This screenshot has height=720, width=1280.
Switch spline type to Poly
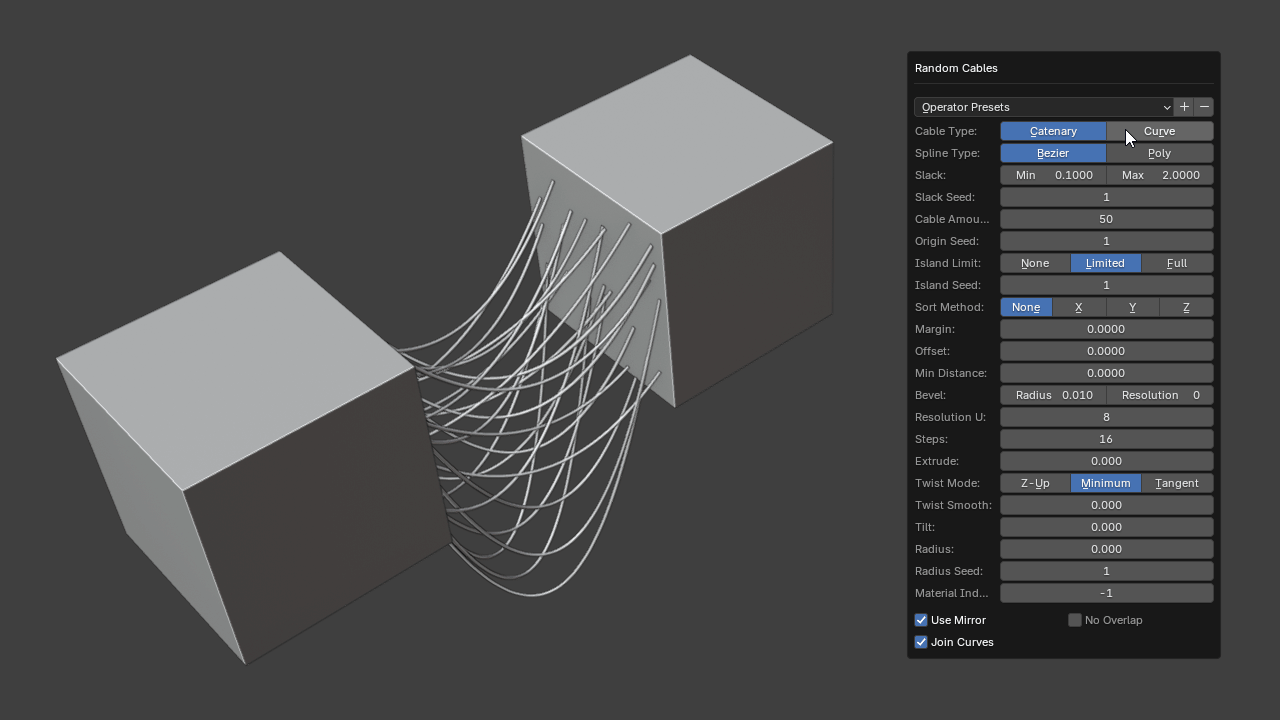(1160, 153)
